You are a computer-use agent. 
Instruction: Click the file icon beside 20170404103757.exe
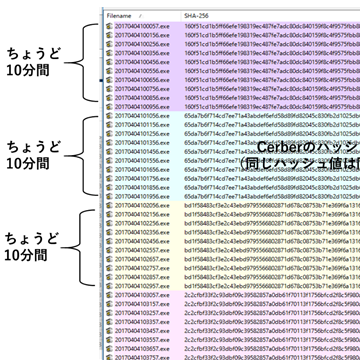coord(109,357)
